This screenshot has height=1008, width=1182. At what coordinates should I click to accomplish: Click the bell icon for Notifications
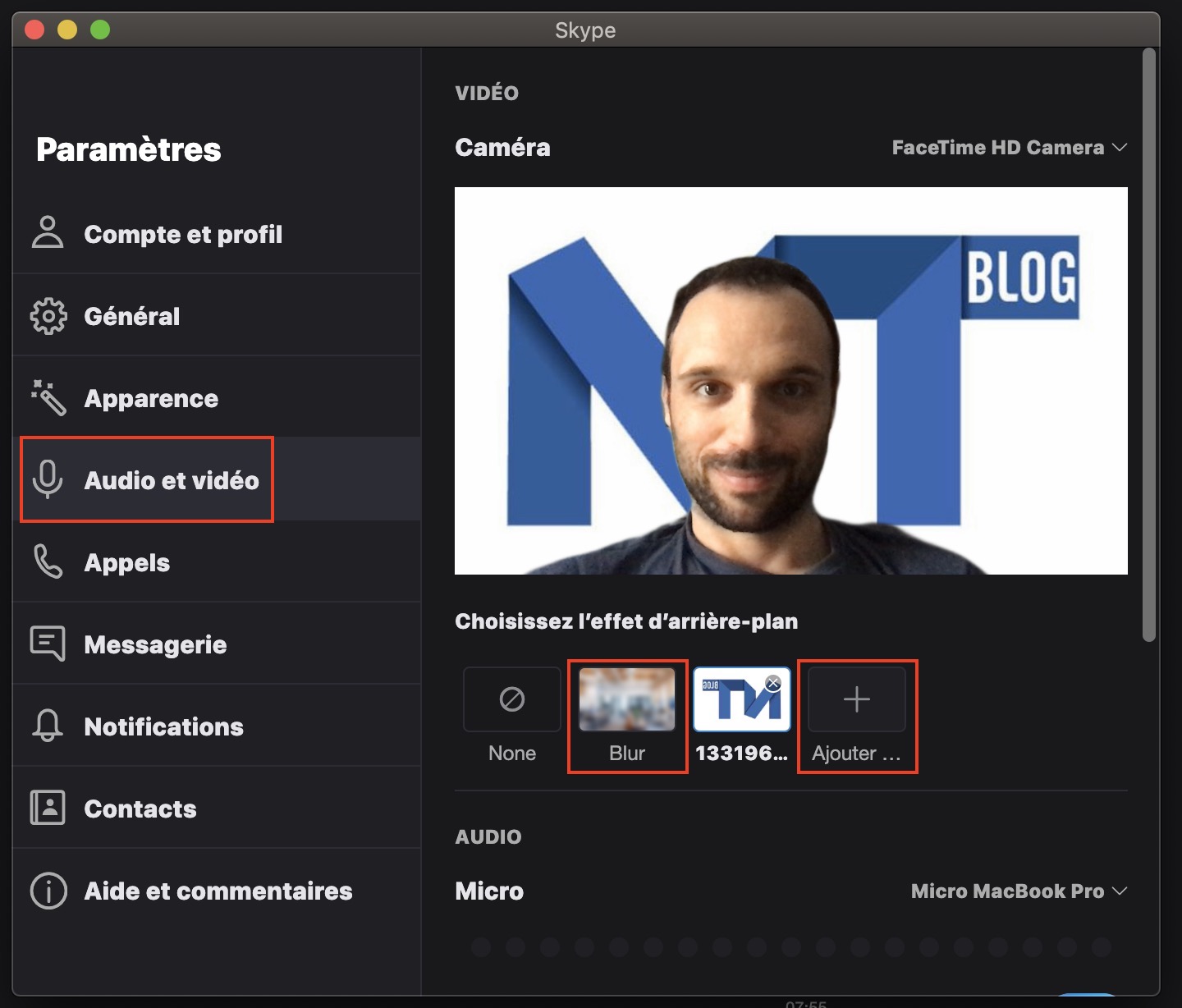pyautogui.click(x=48, y=726)
